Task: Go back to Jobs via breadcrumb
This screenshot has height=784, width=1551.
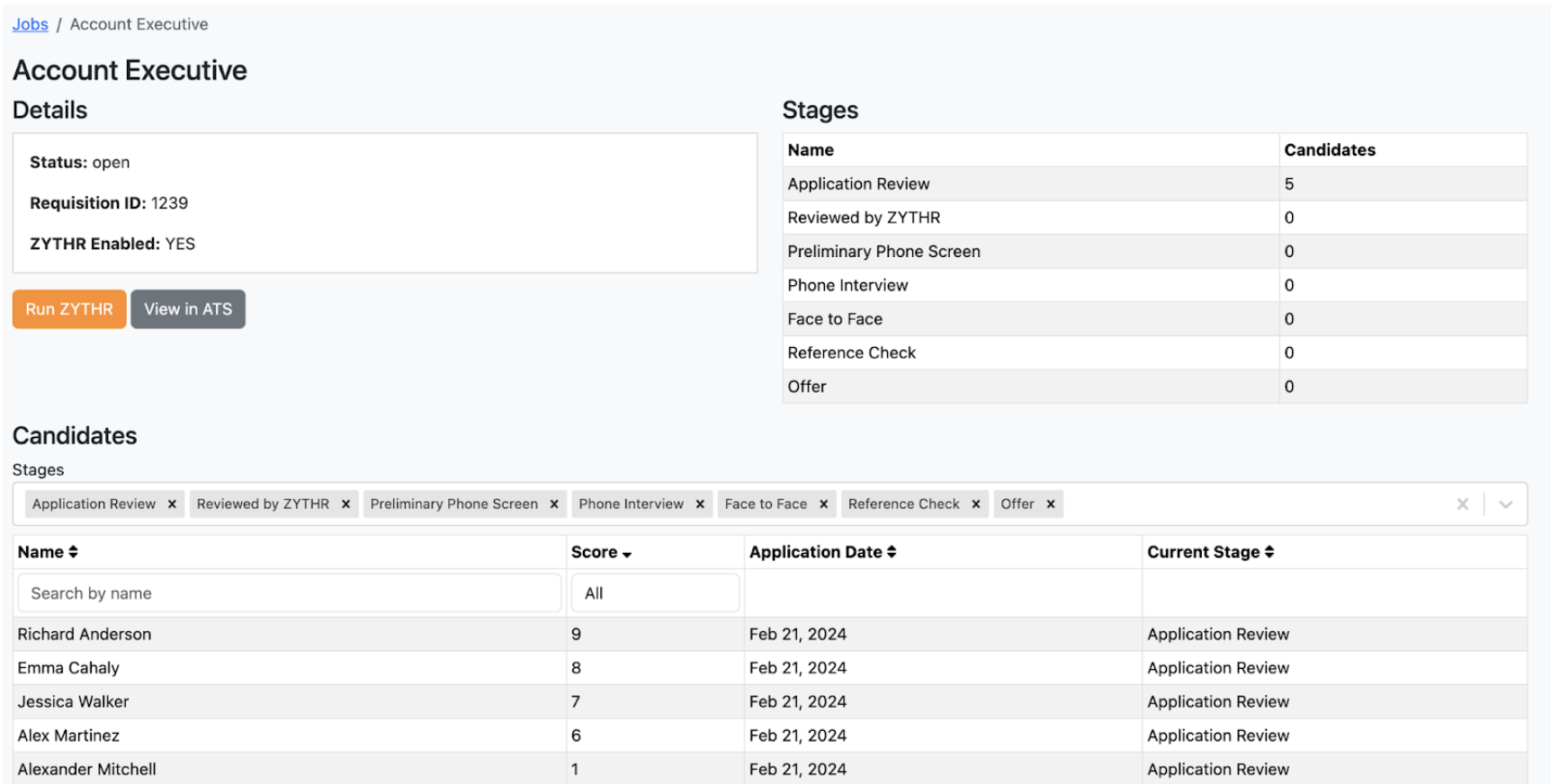Action: [31, 24]
